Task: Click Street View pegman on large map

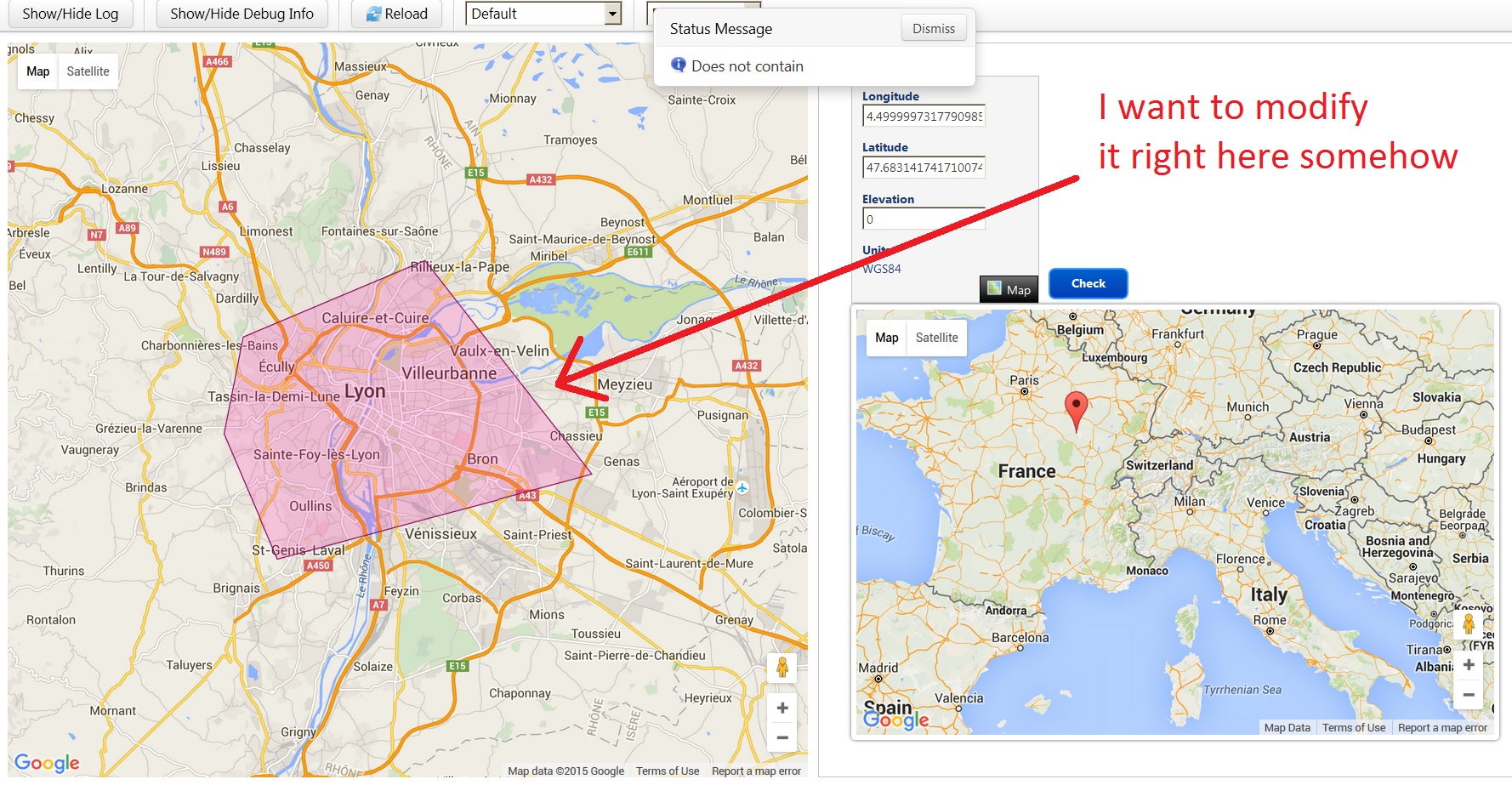Action: 782,668
